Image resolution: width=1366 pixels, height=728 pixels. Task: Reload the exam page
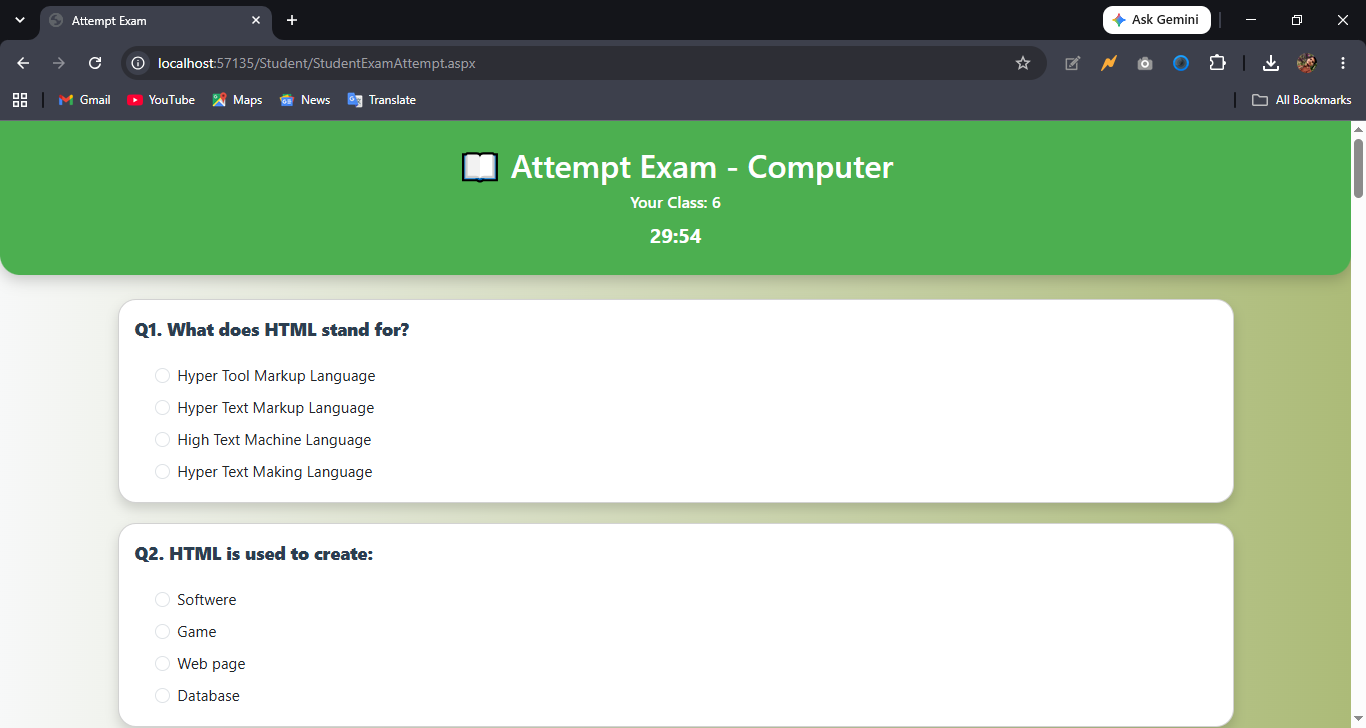coord(95,63)
